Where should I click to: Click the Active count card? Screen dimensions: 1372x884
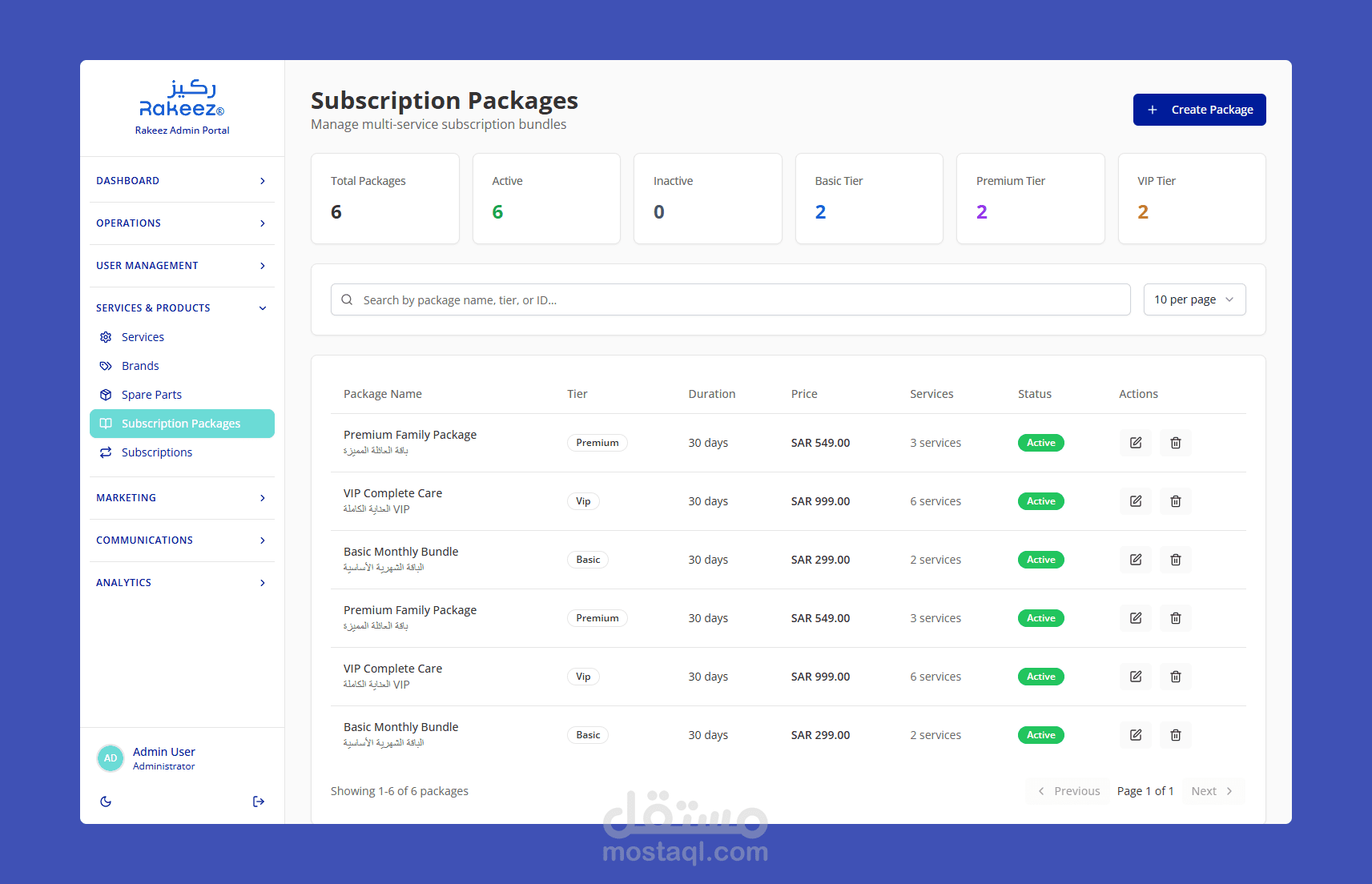pos(546,199)
